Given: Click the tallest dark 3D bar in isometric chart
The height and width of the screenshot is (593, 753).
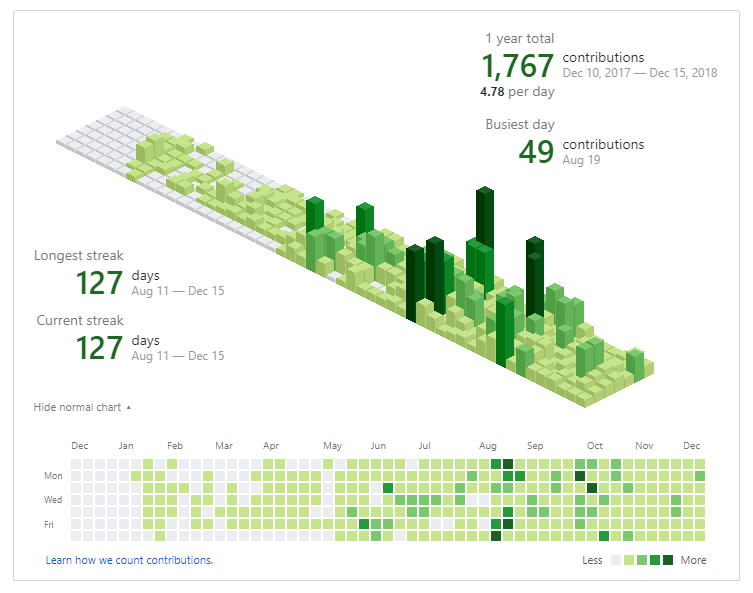Looking at the screenshot, I should (485, 216).
